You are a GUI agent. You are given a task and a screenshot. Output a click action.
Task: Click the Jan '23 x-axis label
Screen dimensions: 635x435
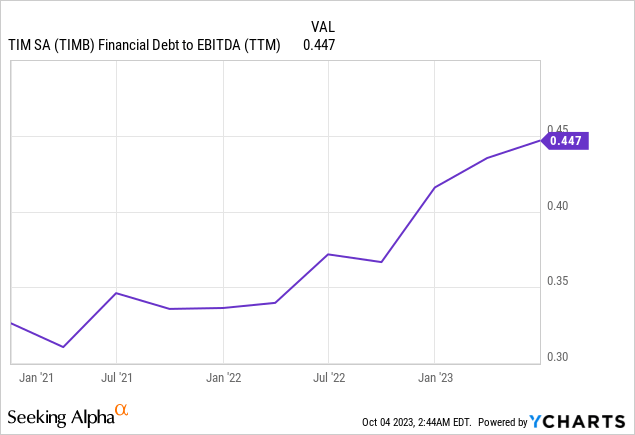(x=434, y=377)
